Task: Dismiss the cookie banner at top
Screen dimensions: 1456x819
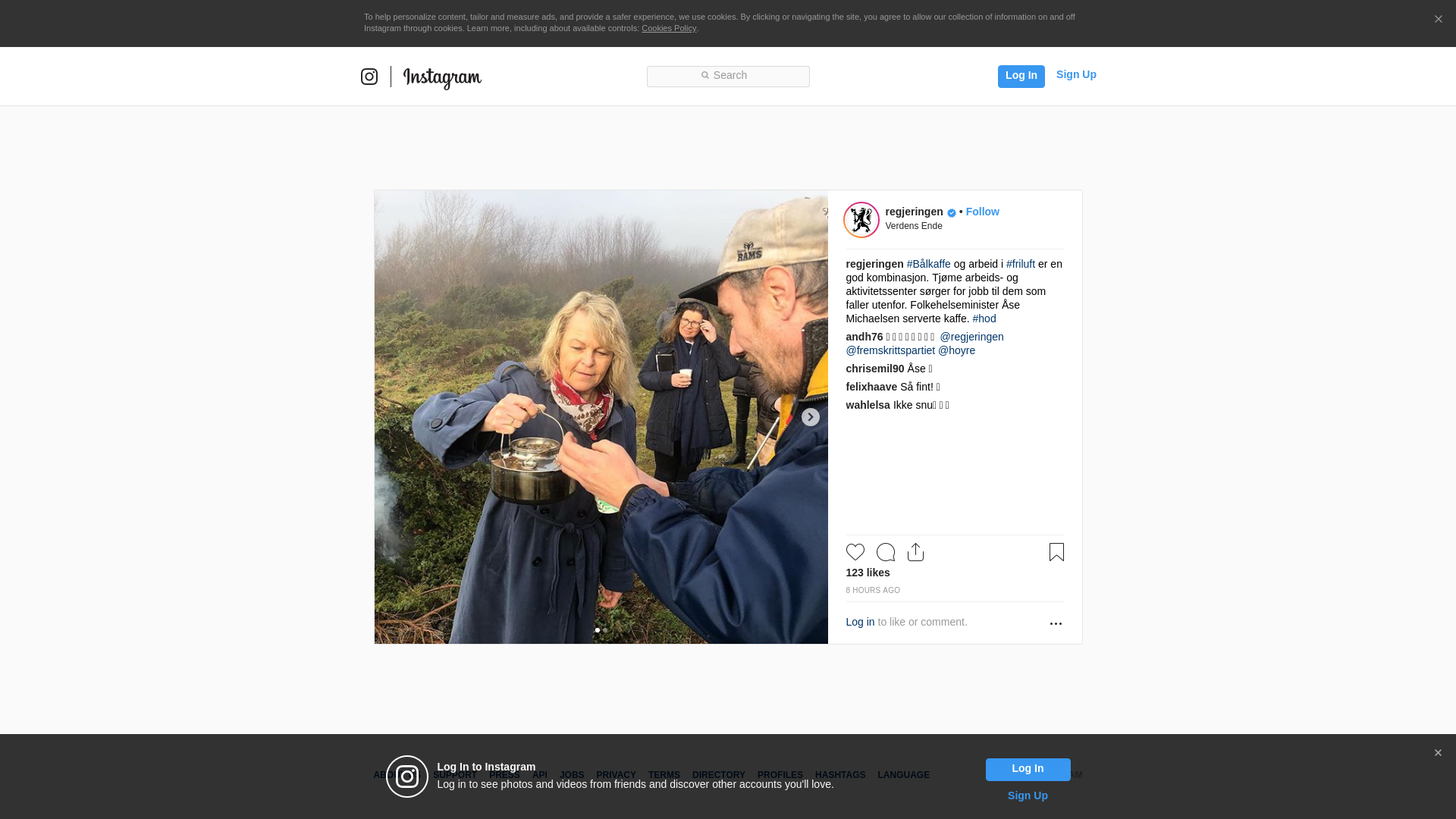Action: point(1438,19)
